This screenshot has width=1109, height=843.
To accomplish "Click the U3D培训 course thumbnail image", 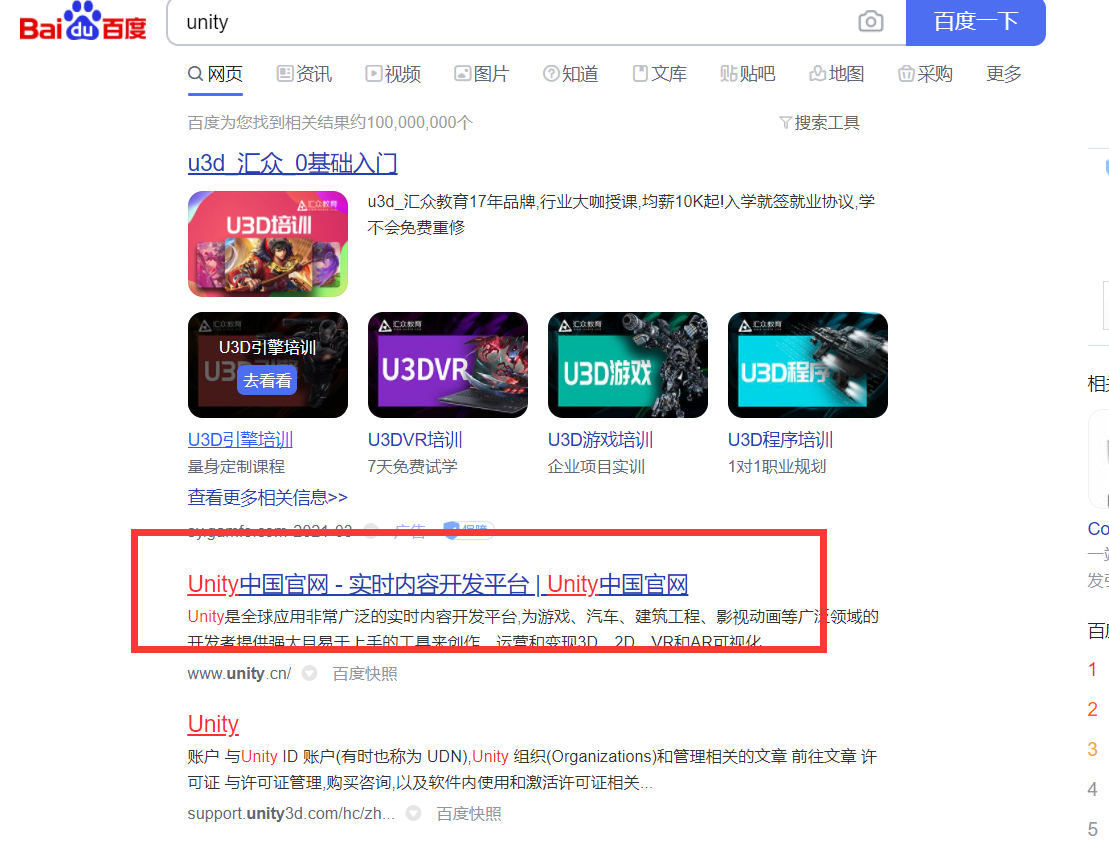I will point(267,243).
